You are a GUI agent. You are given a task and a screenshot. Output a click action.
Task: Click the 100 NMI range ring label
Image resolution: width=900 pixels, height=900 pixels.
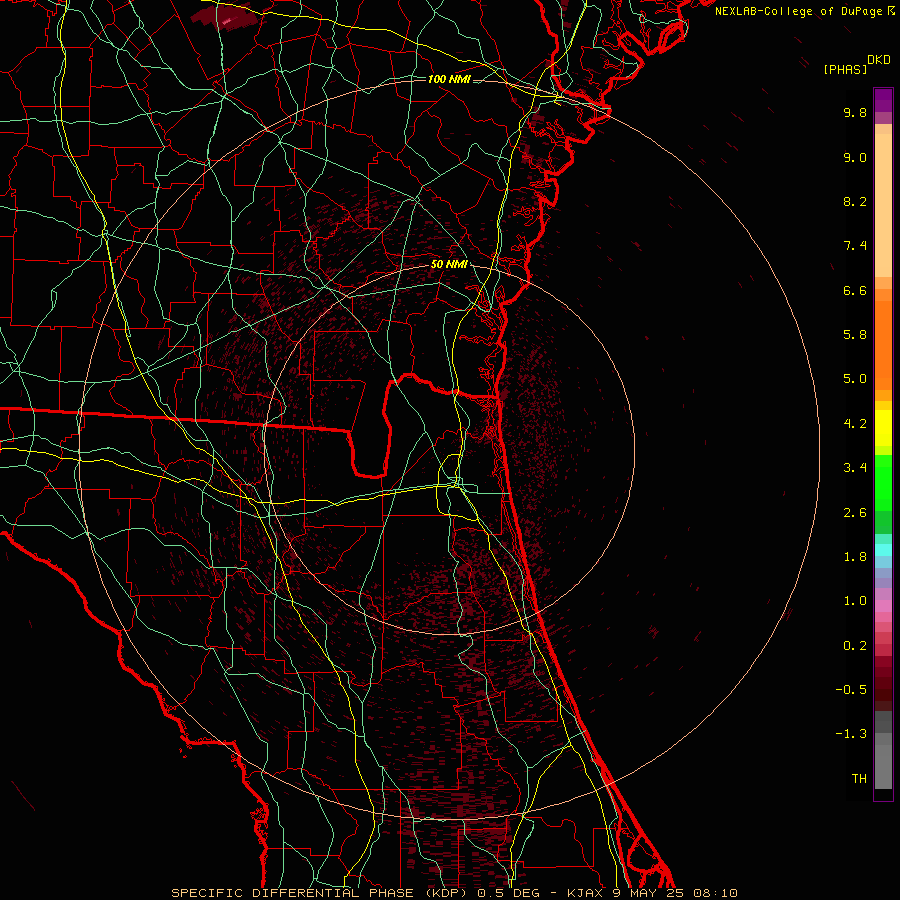[x=449, y=79]
